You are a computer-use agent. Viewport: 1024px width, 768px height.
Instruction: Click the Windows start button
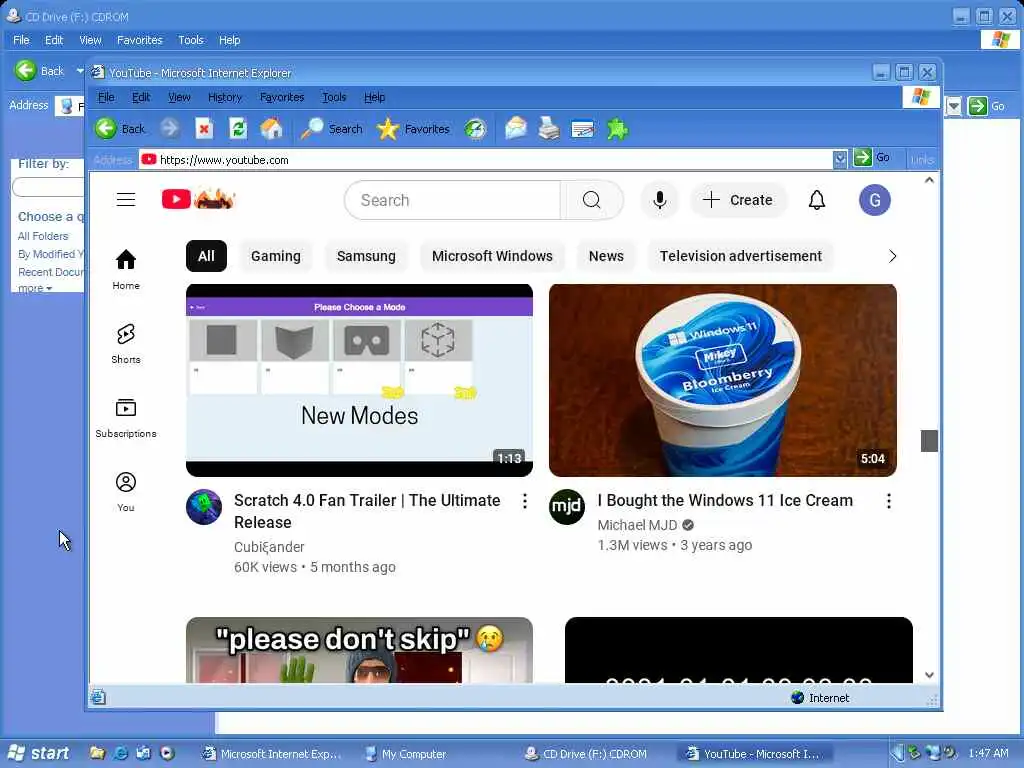click(x=39, y=753)
